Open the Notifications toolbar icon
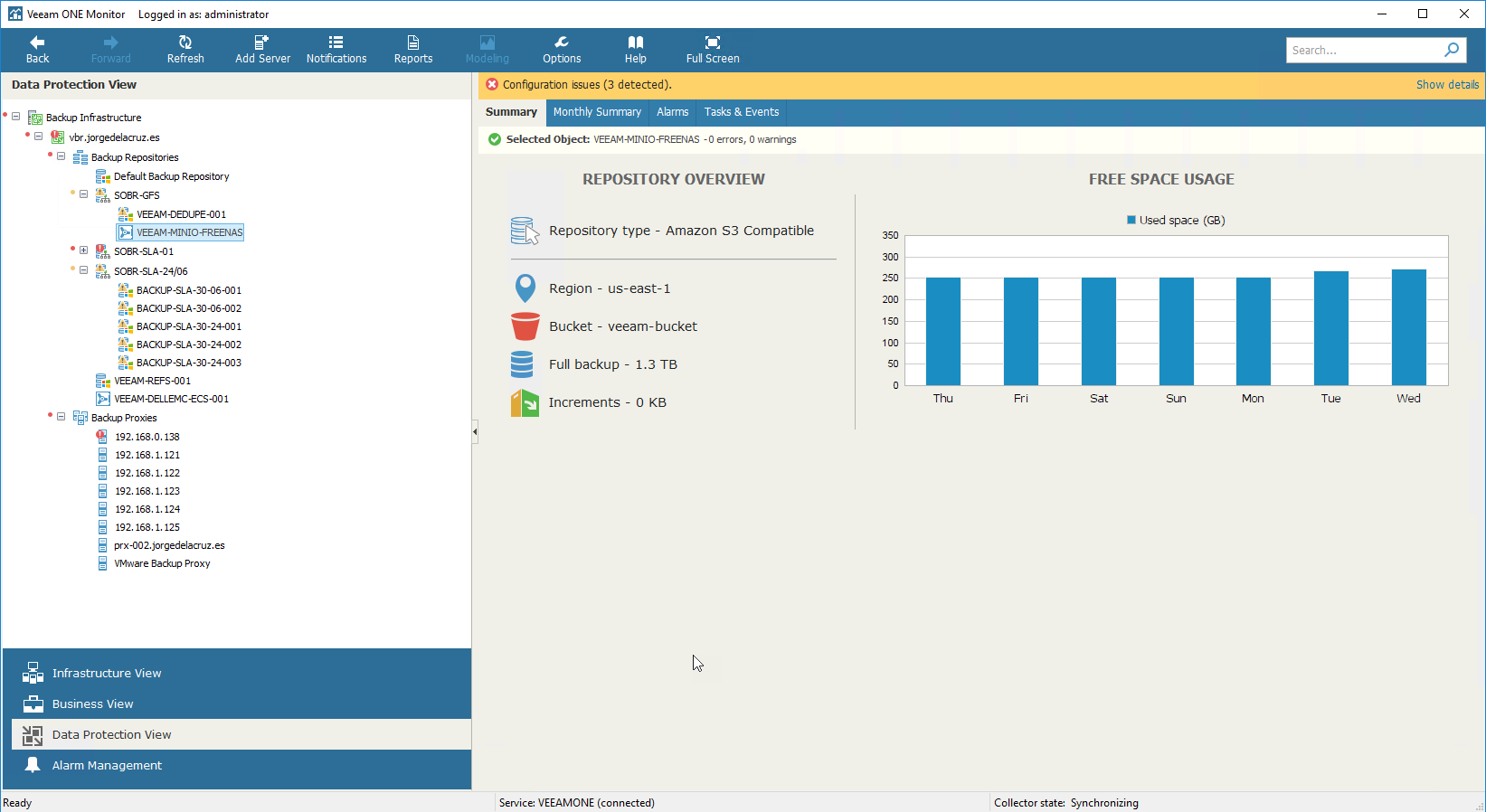This screenshot has height=812, width=1486. coord(336,42)
